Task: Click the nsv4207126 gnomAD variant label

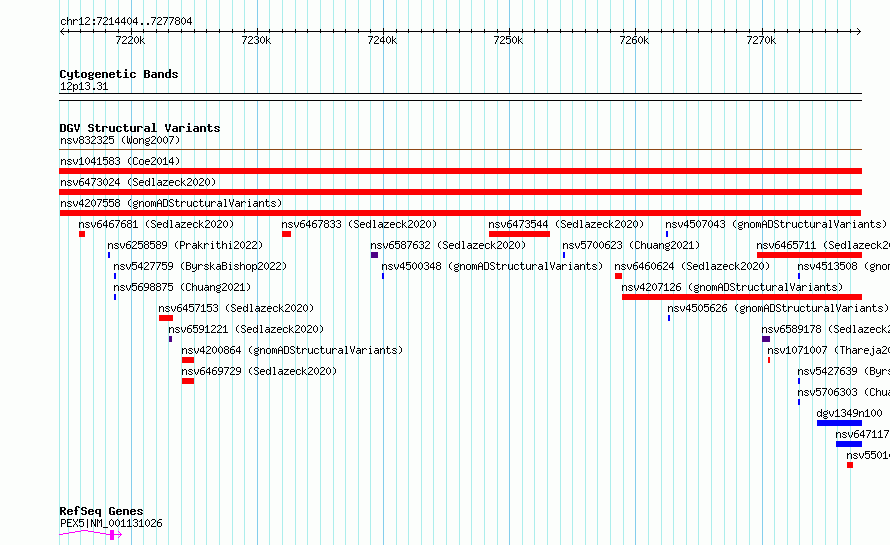Action: [x=732, y=287]
